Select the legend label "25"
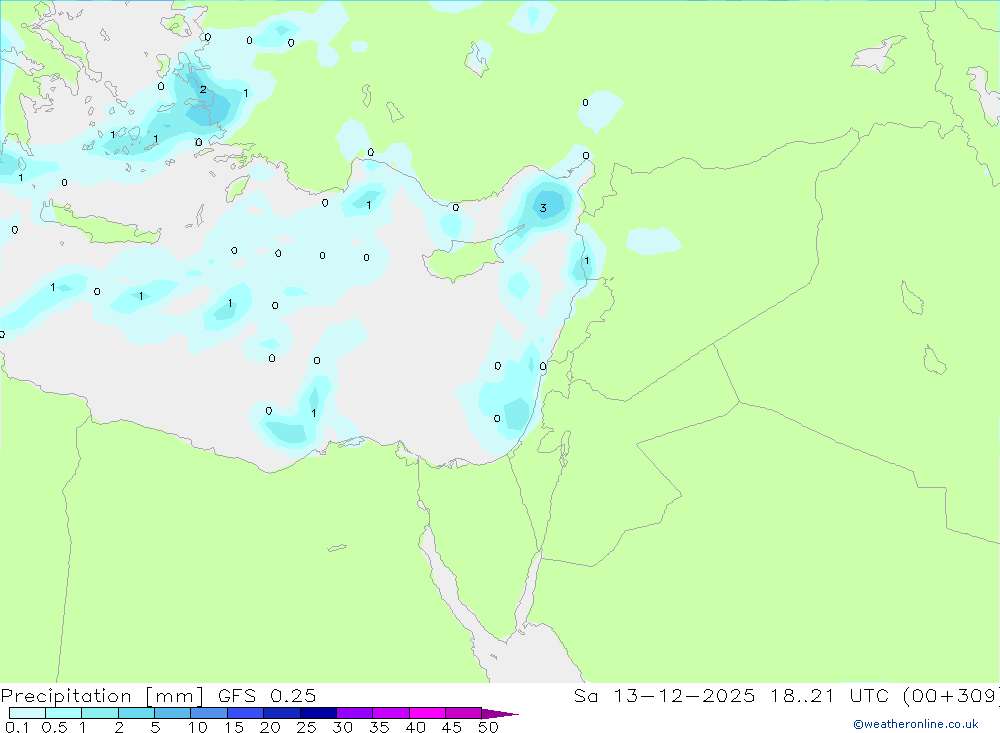Viewport: 1000px width, 733px height. coord(306,727)
